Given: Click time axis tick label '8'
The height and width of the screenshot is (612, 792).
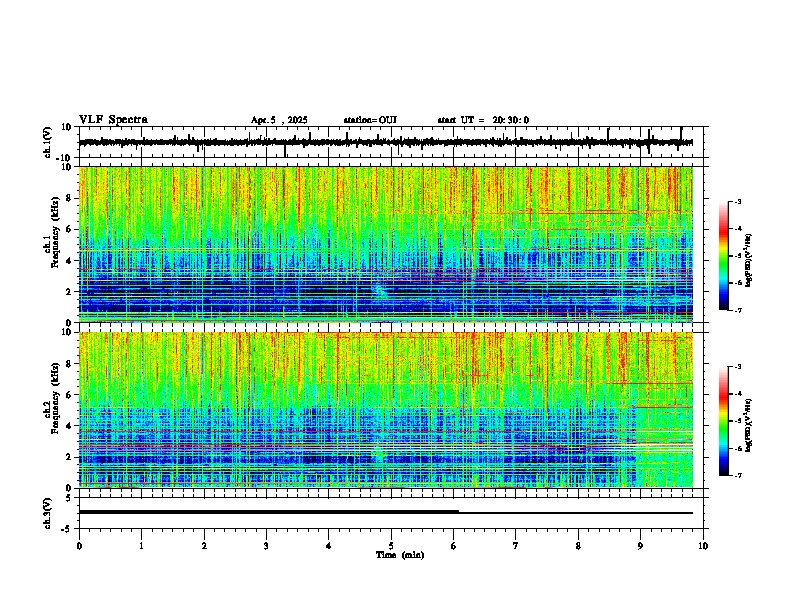Looking at the screenshot, I should 578,546.
